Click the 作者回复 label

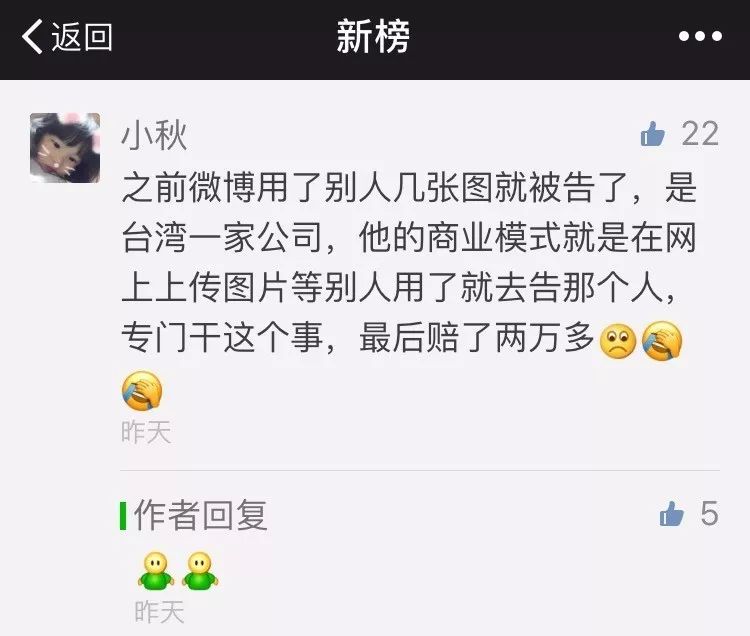[201, 515]
